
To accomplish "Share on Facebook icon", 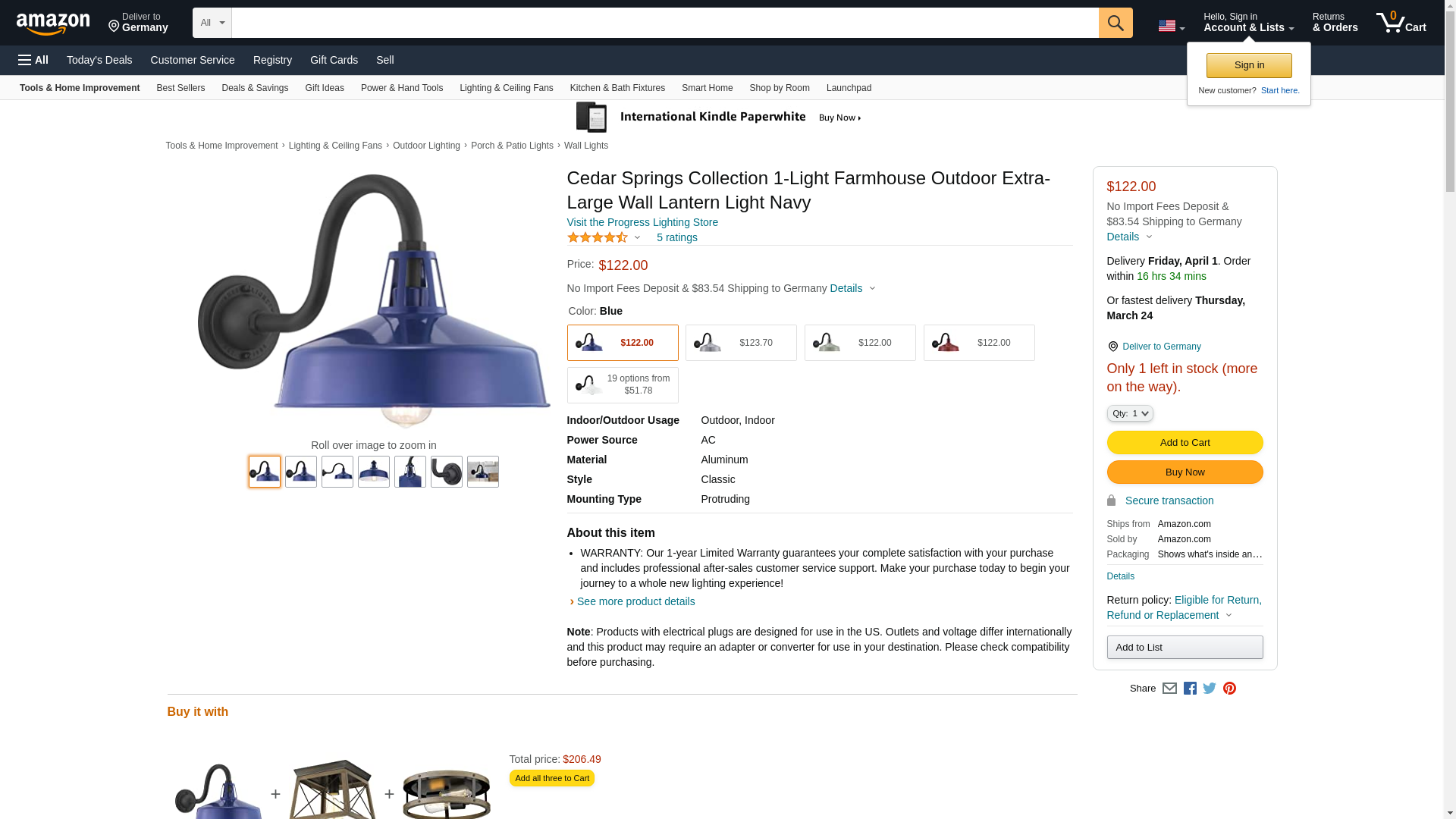I will pyautogui.click(x=1190, y=689).
